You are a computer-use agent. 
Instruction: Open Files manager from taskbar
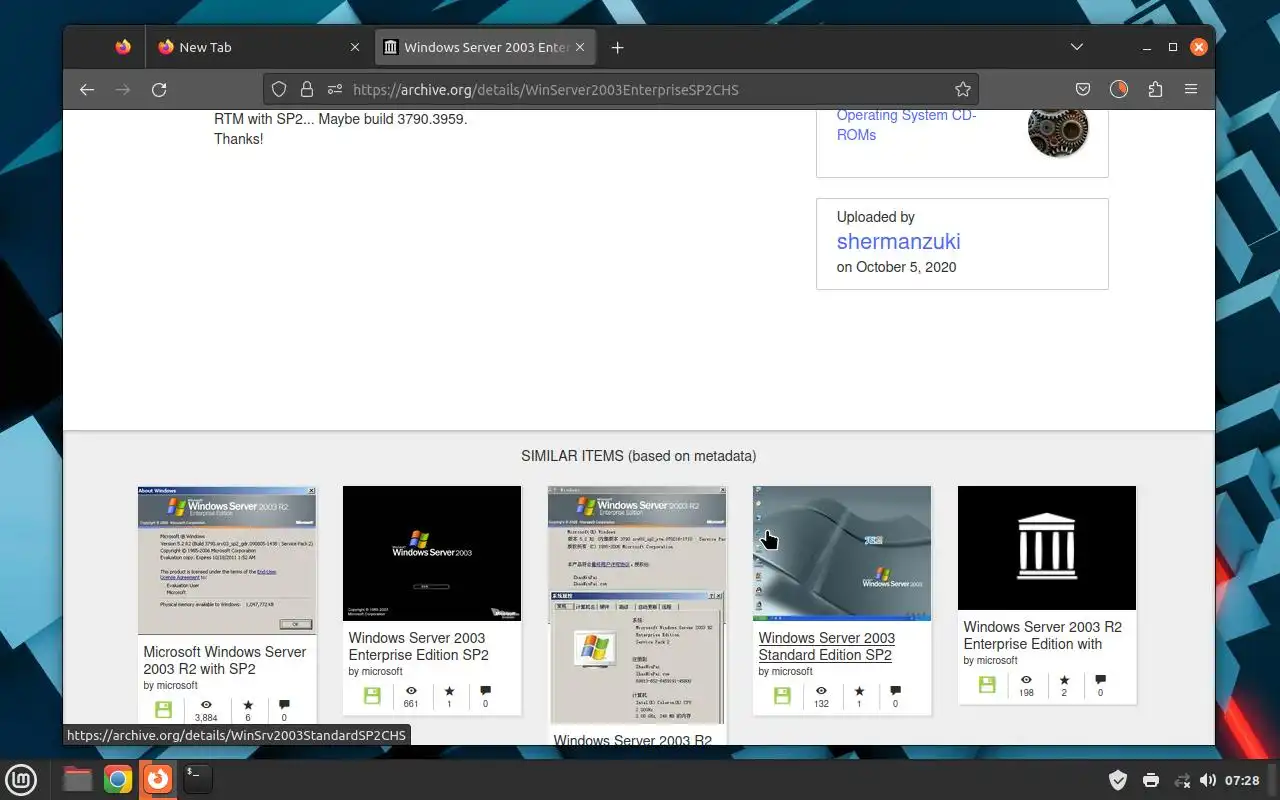coord(78,779)
